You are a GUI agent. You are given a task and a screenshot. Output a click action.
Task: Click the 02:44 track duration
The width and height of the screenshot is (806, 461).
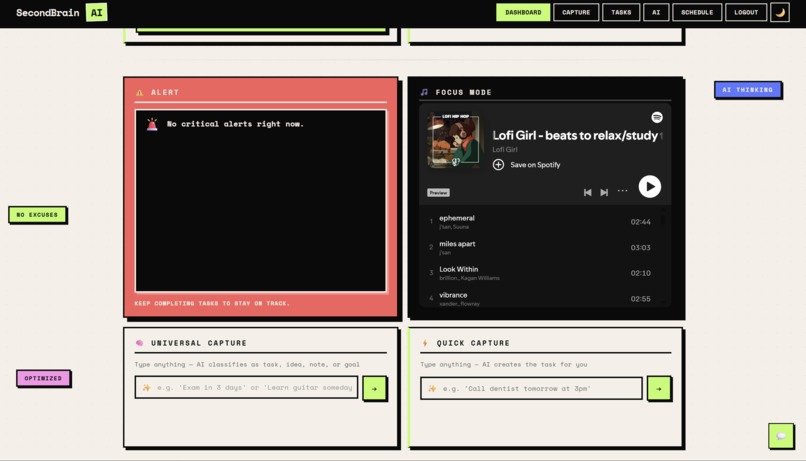pyautogui.click(x=640, y=222)
